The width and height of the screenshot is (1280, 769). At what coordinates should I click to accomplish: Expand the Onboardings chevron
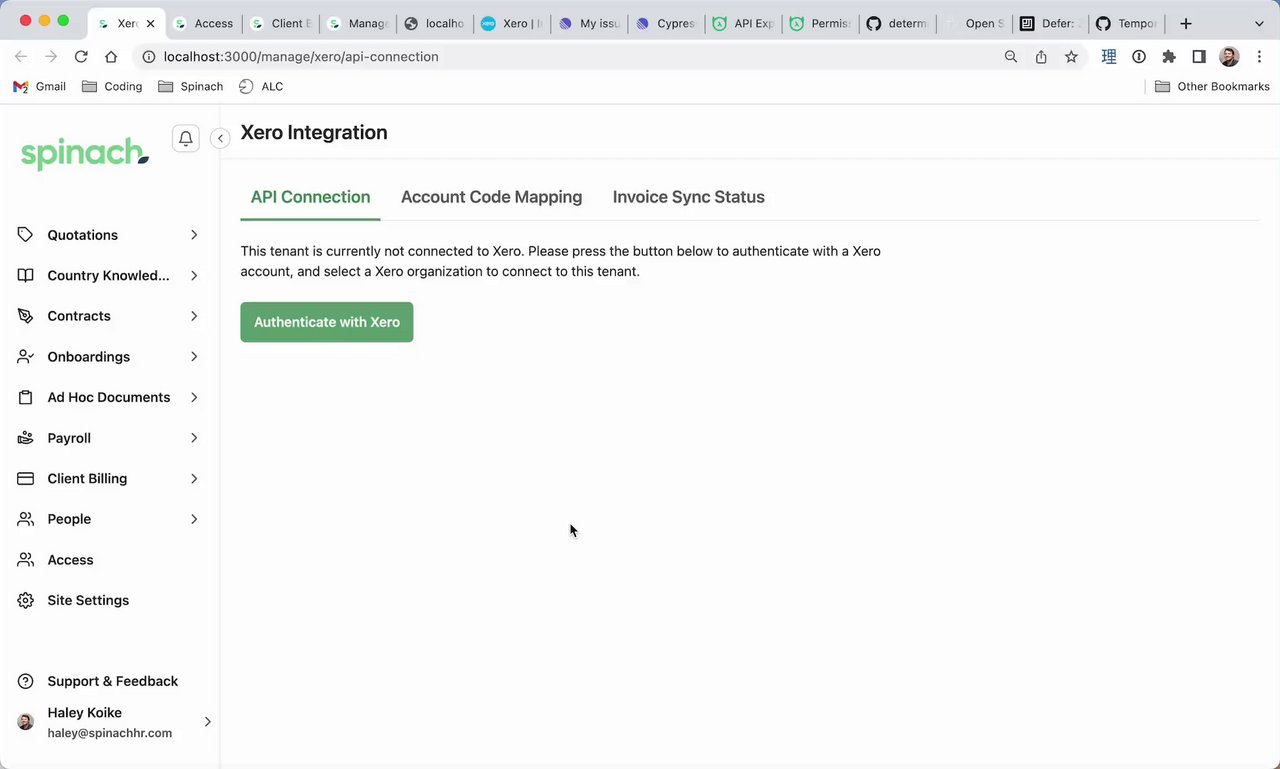(194, 357)
